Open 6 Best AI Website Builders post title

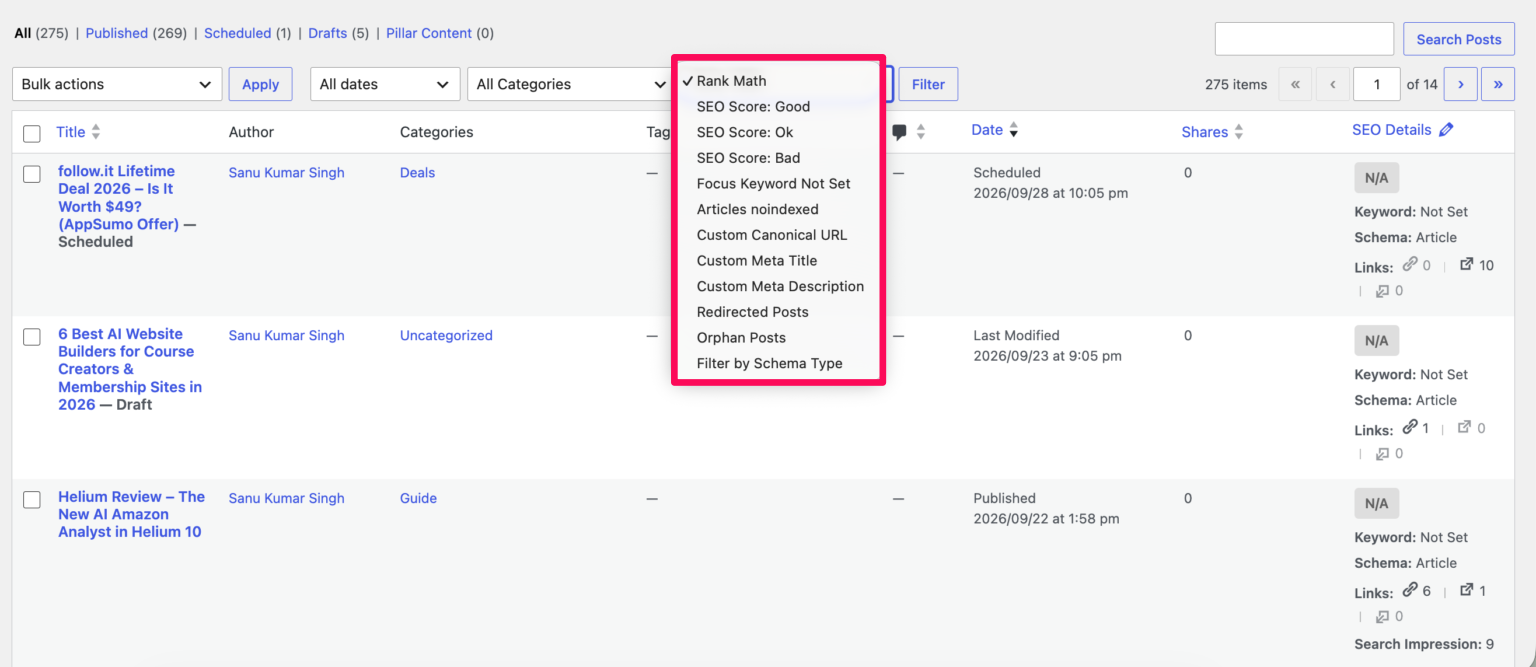(130, 369)
